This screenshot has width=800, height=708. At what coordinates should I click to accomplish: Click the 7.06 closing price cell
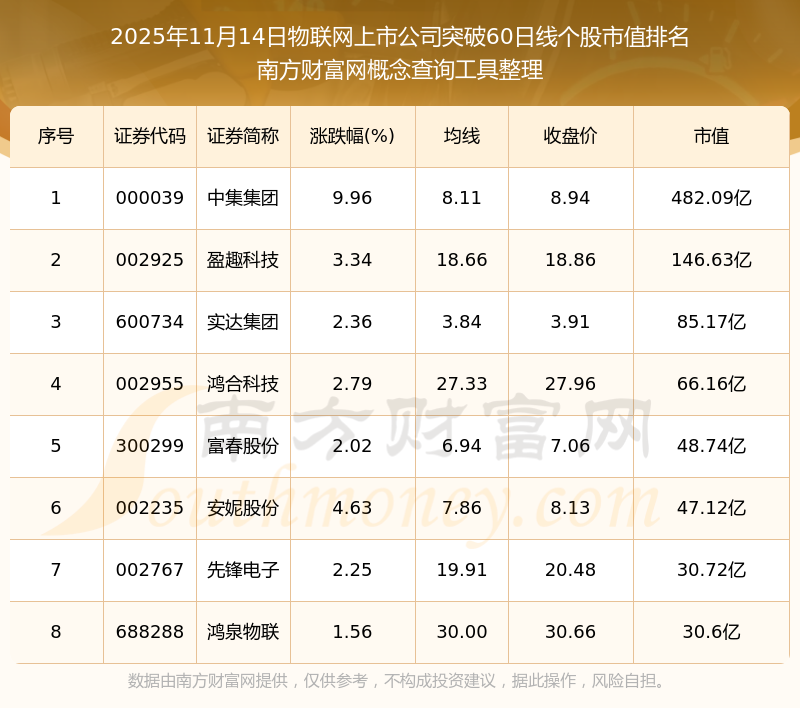(x=570, y=446)
